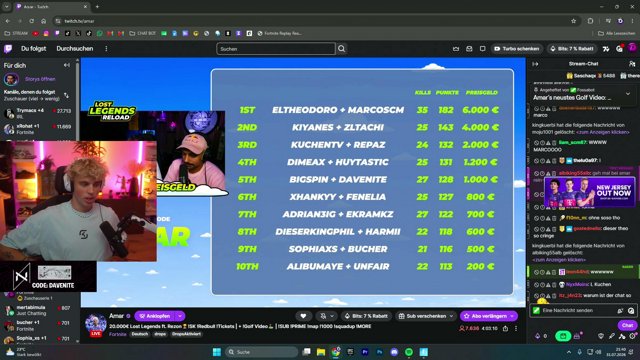Open the Trymacs channel in the sidebar
The width and height of the screenshot is (640, 360).
[38, 113]
